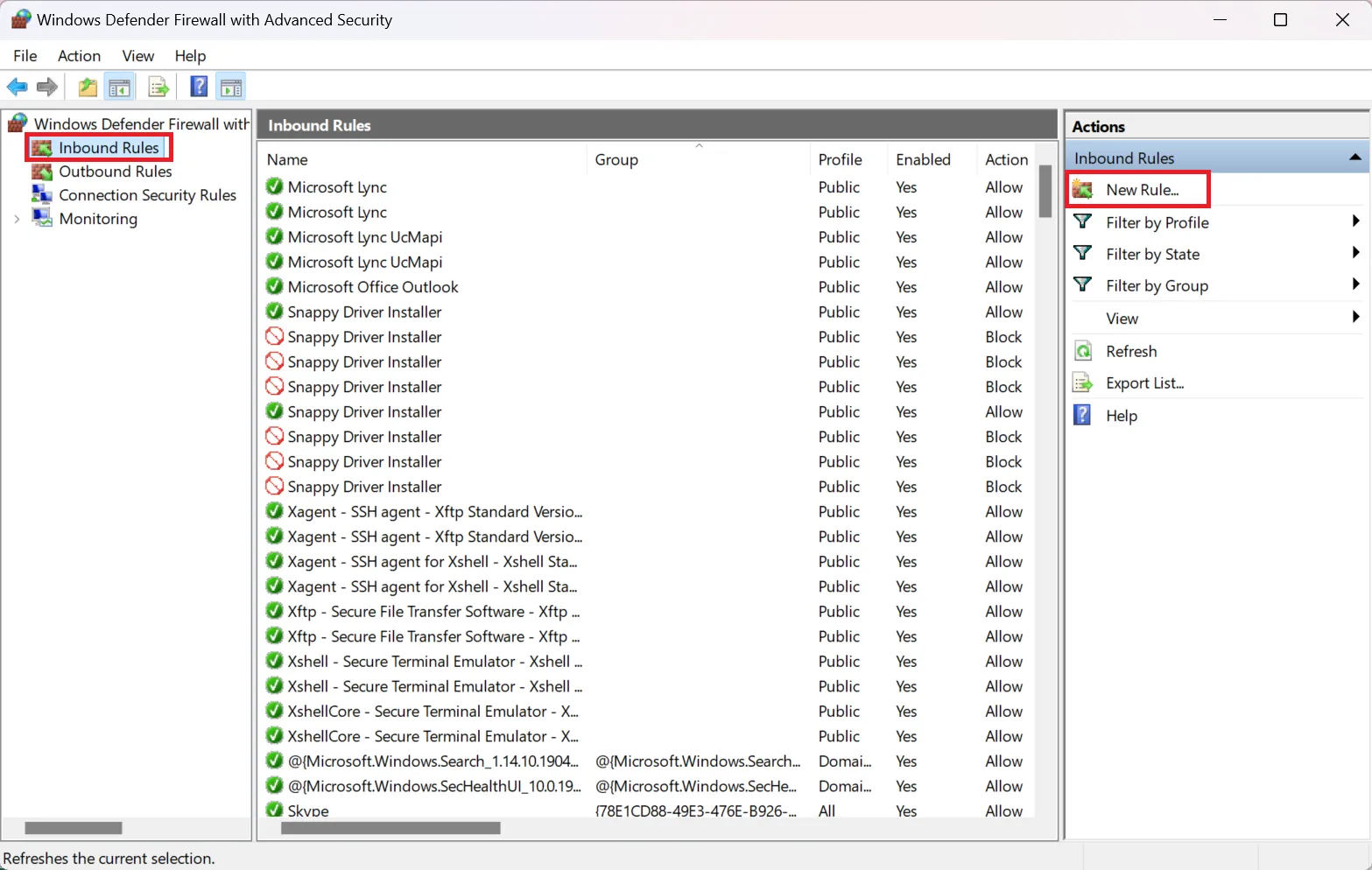This screenshot has height=870, width=1372.
Task: Toggle the Show/Hide Console Tree icon
Action: point(119,87)
